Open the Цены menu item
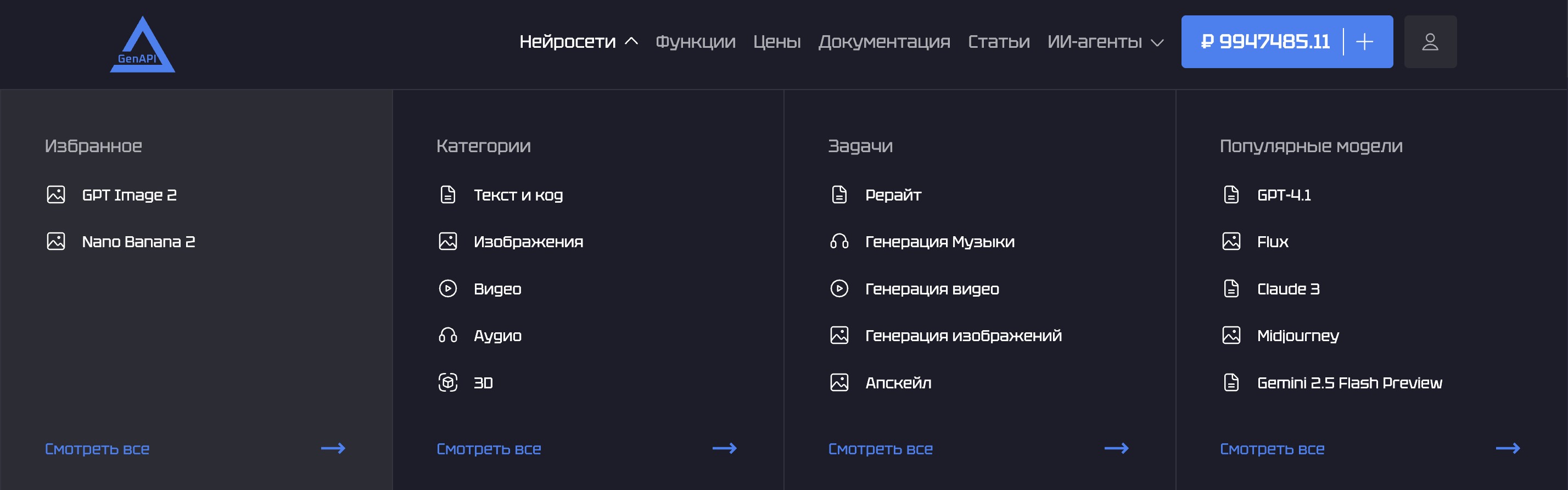The width and height of the screenshot is (1568, 490). click(x=777, y=41)
